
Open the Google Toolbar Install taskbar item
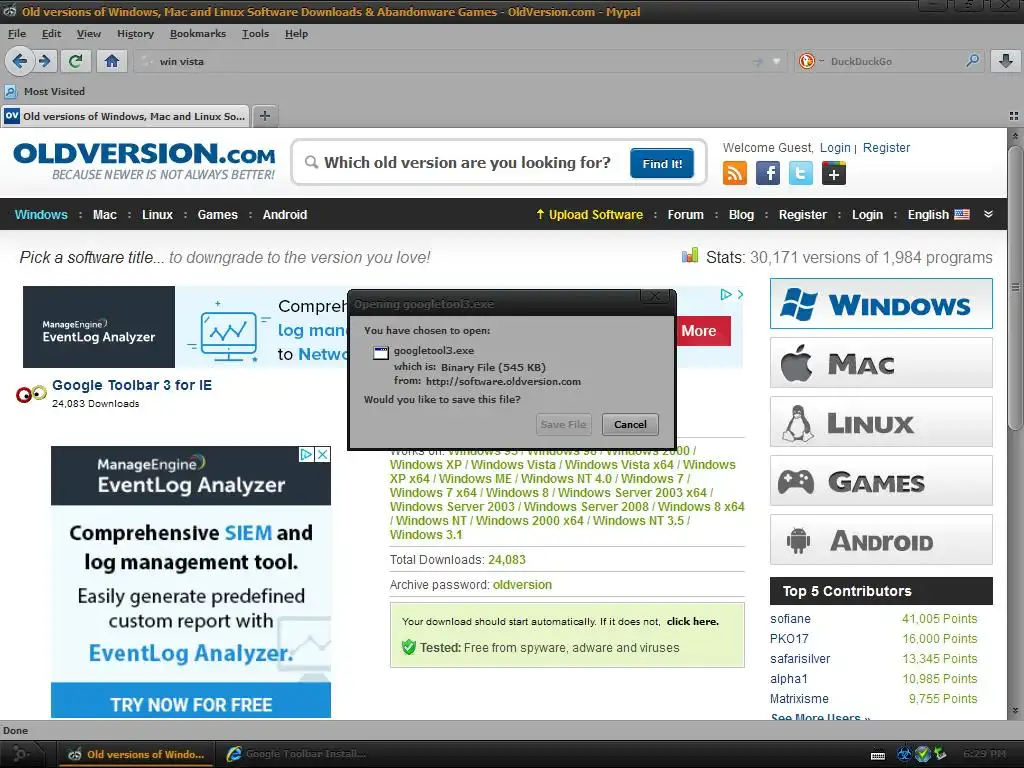pos(295,754)
